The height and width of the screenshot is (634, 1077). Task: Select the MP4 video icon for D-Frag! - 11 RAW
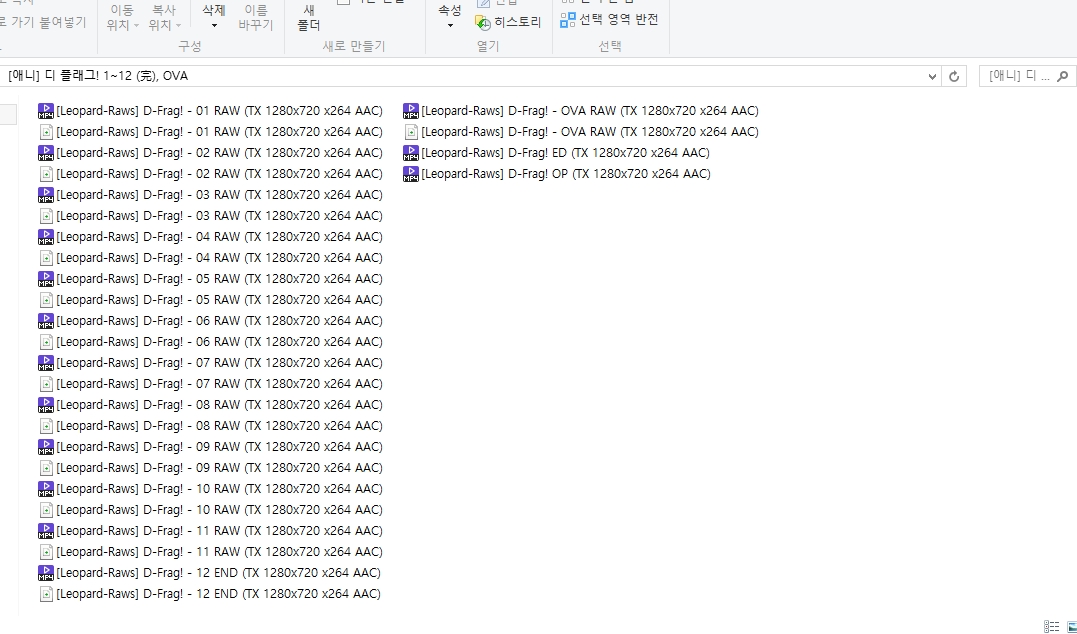point(46,531)
